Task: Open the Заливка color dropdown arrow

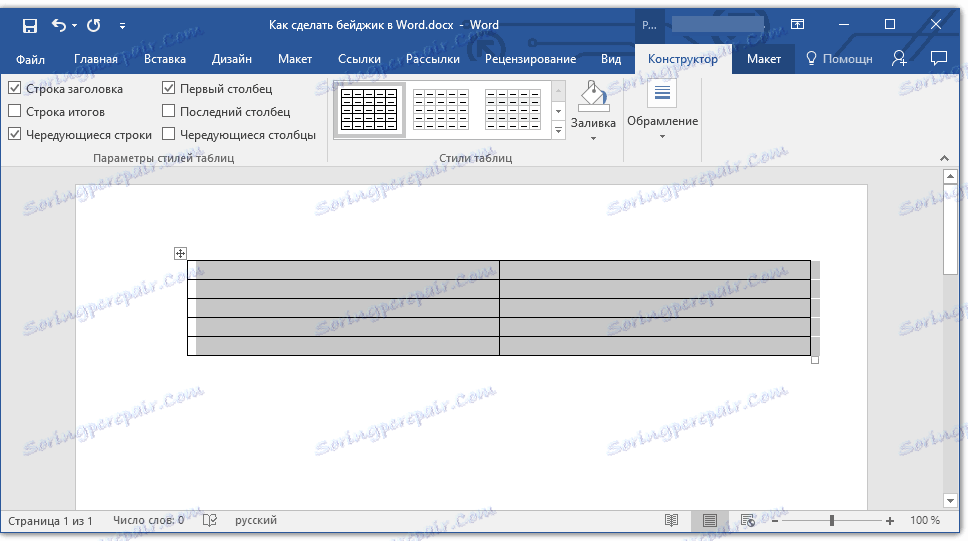Action: [x=593, y=138]
